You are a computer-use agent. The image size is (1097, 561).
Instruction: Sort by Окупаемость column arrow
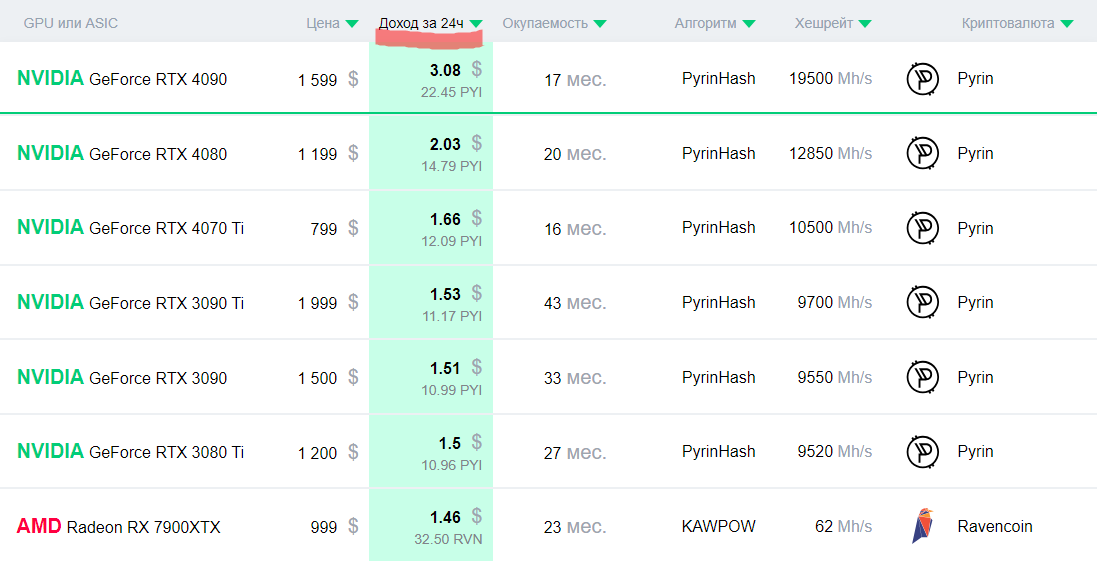(600, 24)
